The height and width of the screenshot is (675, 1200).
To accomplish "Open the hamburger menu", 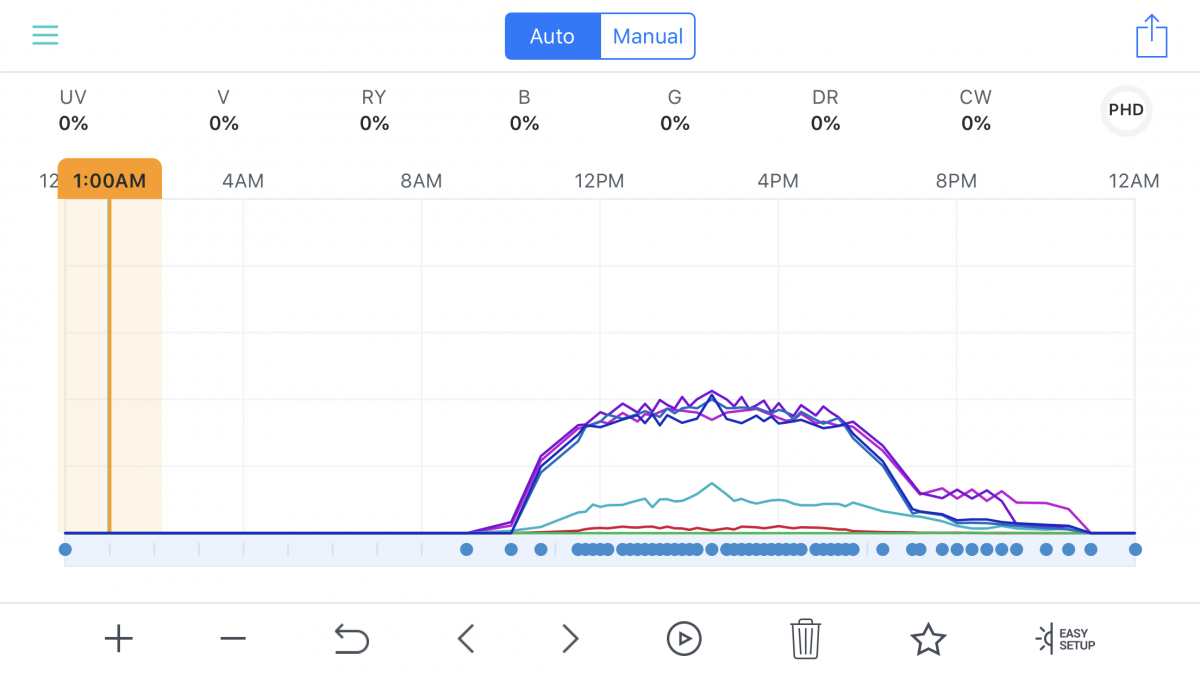I will (x=45, y=36).
